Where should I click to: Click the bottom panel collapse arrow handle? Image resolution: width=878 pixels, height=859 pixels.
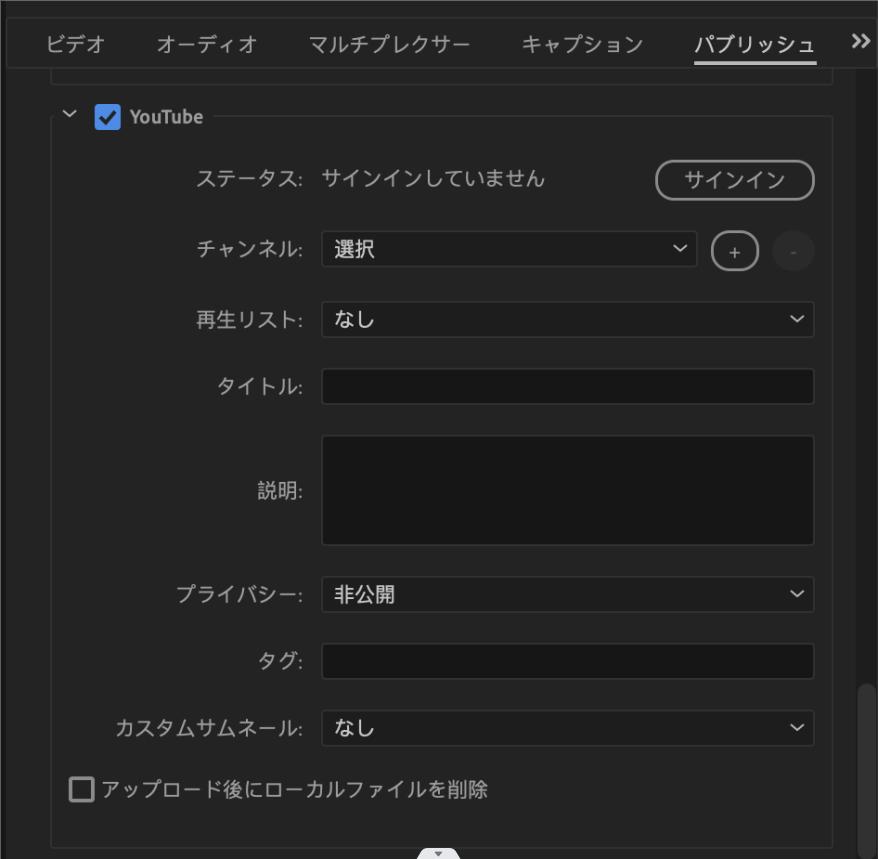pos(438,853)
